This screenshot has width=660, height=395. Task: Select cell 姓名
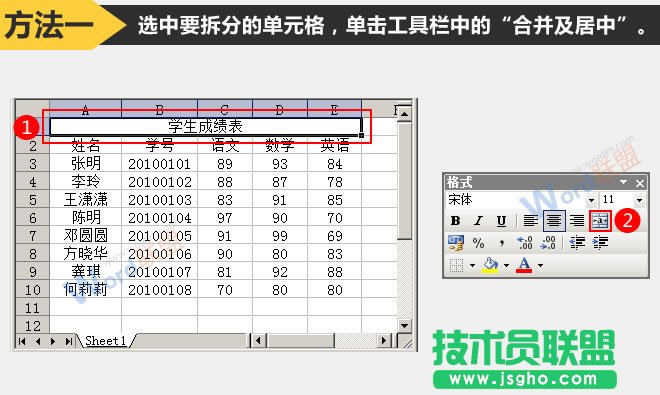pyautogui.click(x=85, y=146)
